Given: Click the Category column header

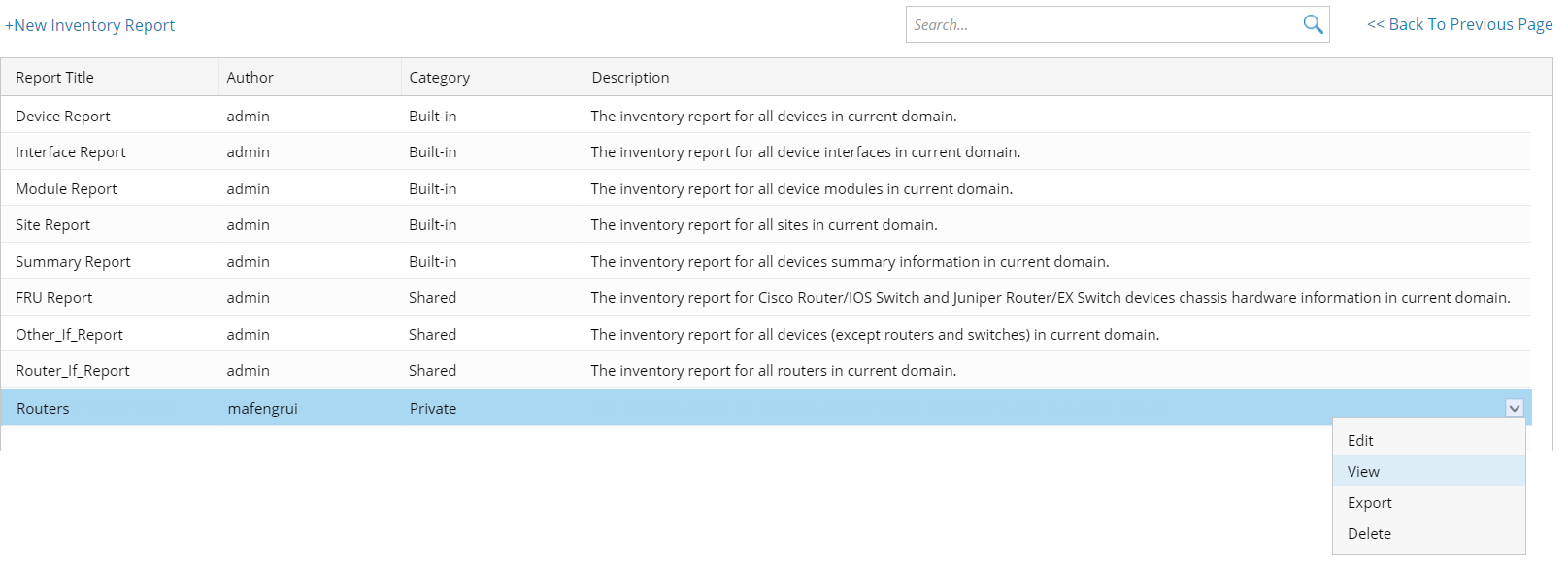Looking at the screenshot, I should [x=439, y=77].
